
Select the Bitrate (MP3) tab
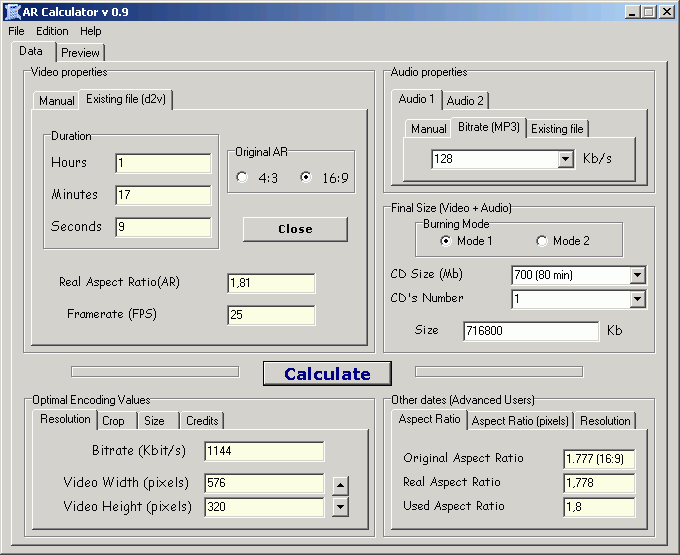point(489,127)
